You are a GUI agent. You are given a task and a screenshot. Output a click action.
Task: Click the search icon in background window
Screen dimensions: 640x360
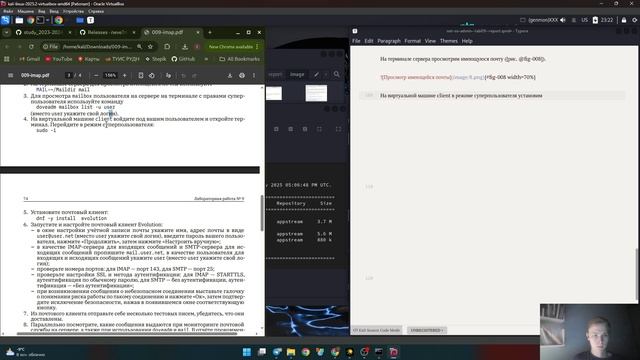coord(336,74)
